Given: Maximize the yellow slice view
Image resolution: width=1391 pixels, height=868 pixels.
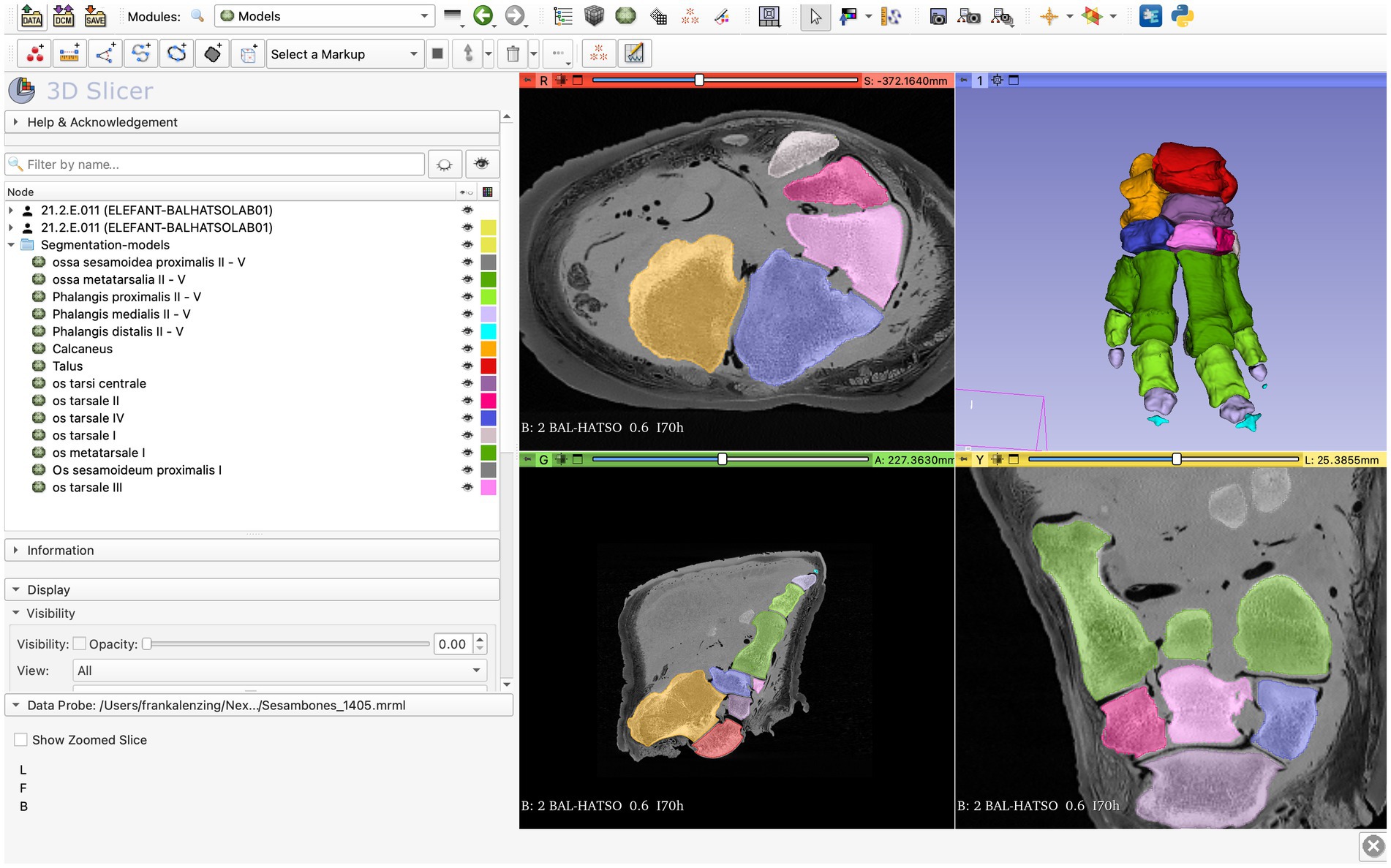Looking at the screenshot, I should pos(1014,459).
